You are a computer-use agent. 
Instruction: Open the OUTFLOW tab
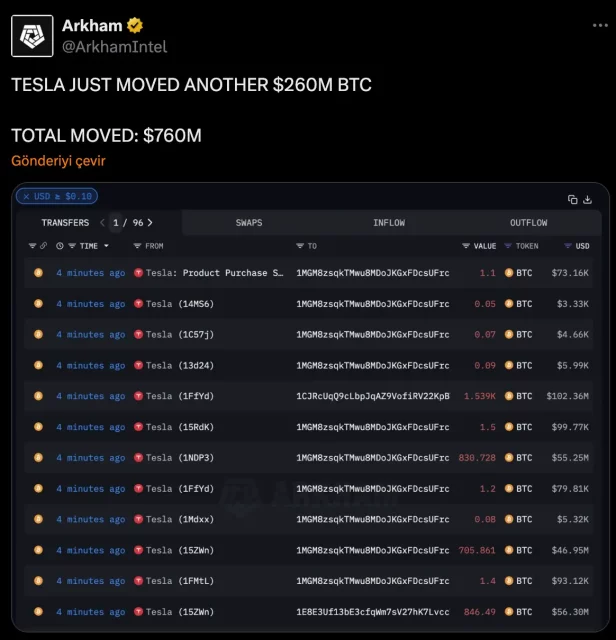click(528, 223)
